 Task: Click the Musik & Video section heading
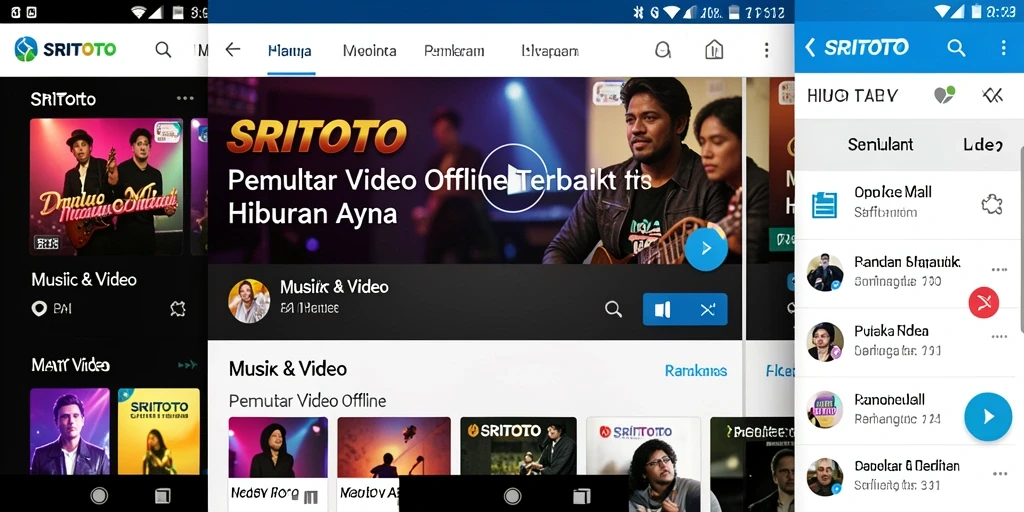287,369
